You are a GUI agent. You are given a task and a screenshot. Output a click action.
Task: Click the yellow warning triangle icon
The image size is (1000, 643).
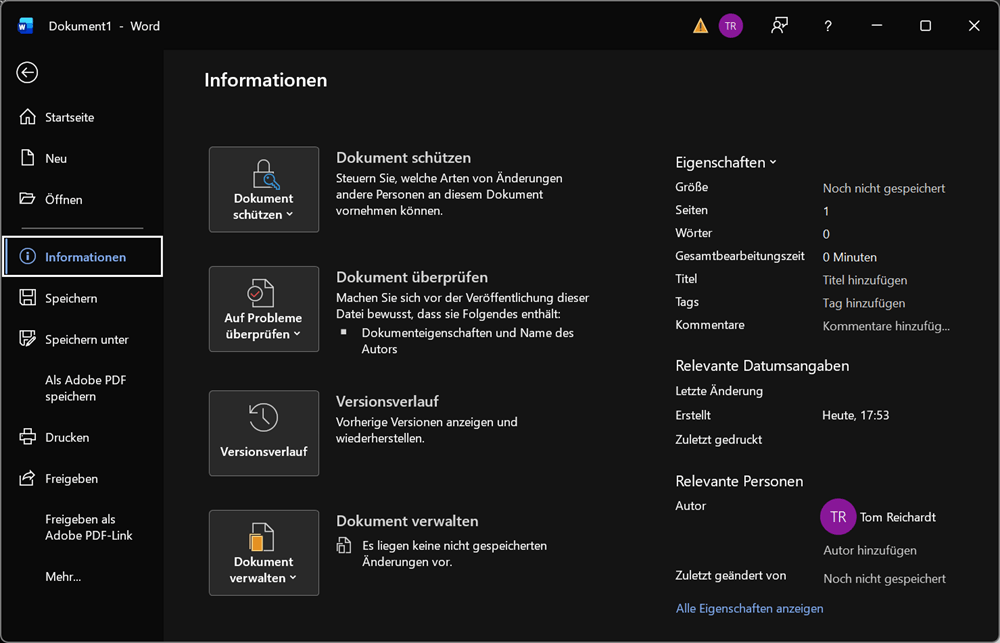pos(700,26)
